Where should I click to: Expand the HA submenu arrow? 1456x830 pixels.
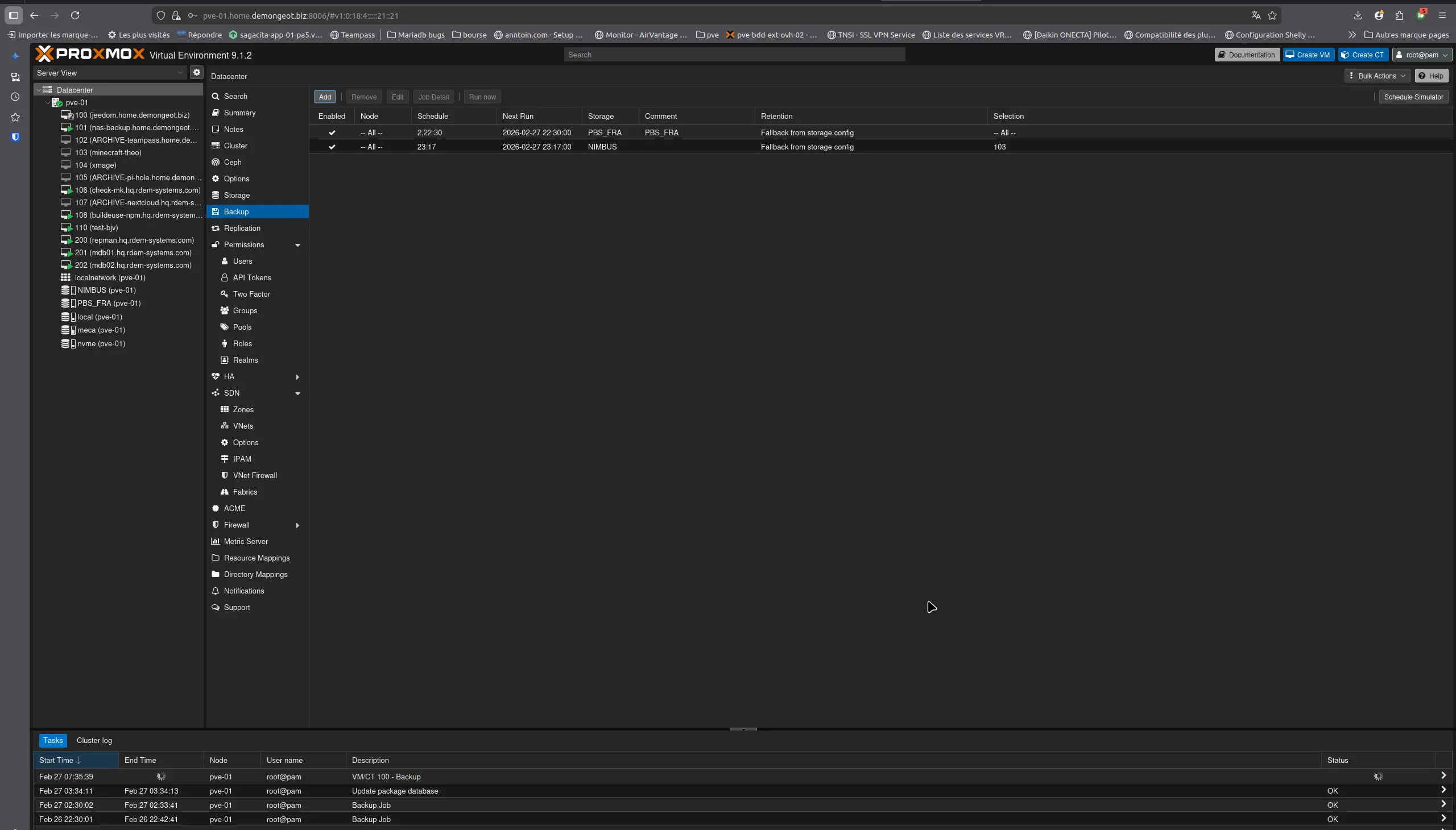tap(297, 377)
